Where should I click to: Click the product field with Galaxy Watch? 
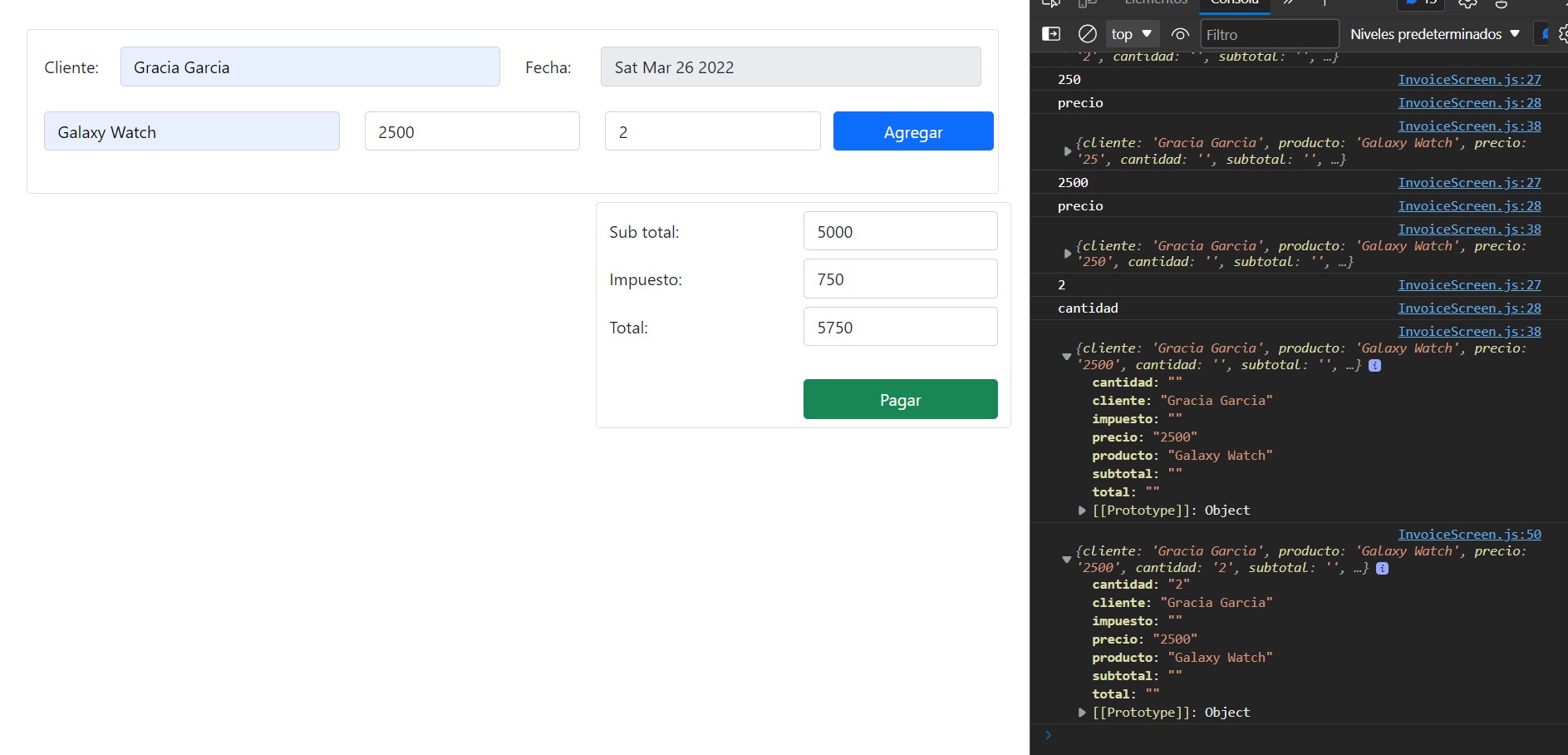pos(192,131)
